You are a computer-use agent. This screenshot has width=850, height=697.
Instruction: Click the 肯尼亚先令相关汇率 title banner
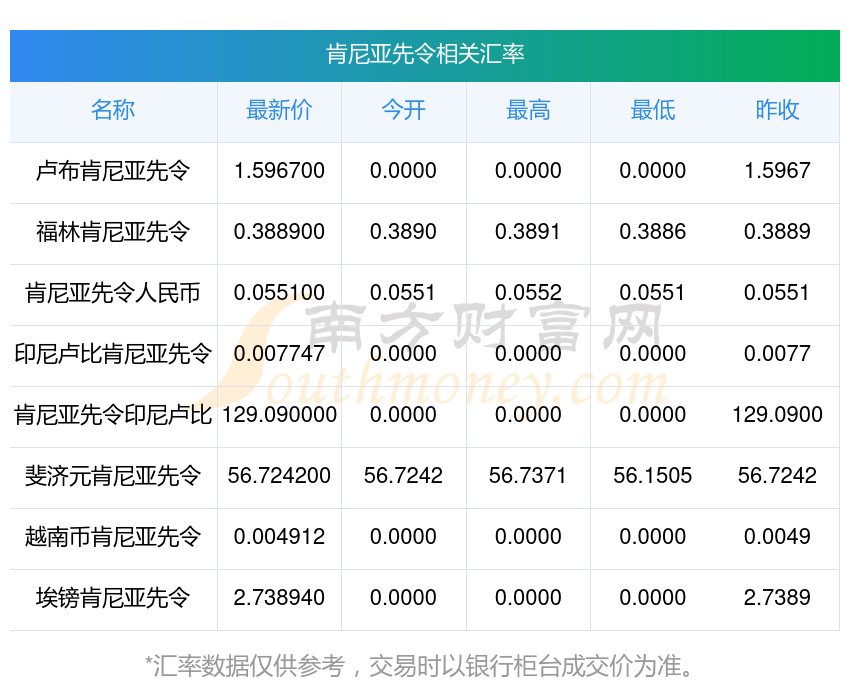425,54
